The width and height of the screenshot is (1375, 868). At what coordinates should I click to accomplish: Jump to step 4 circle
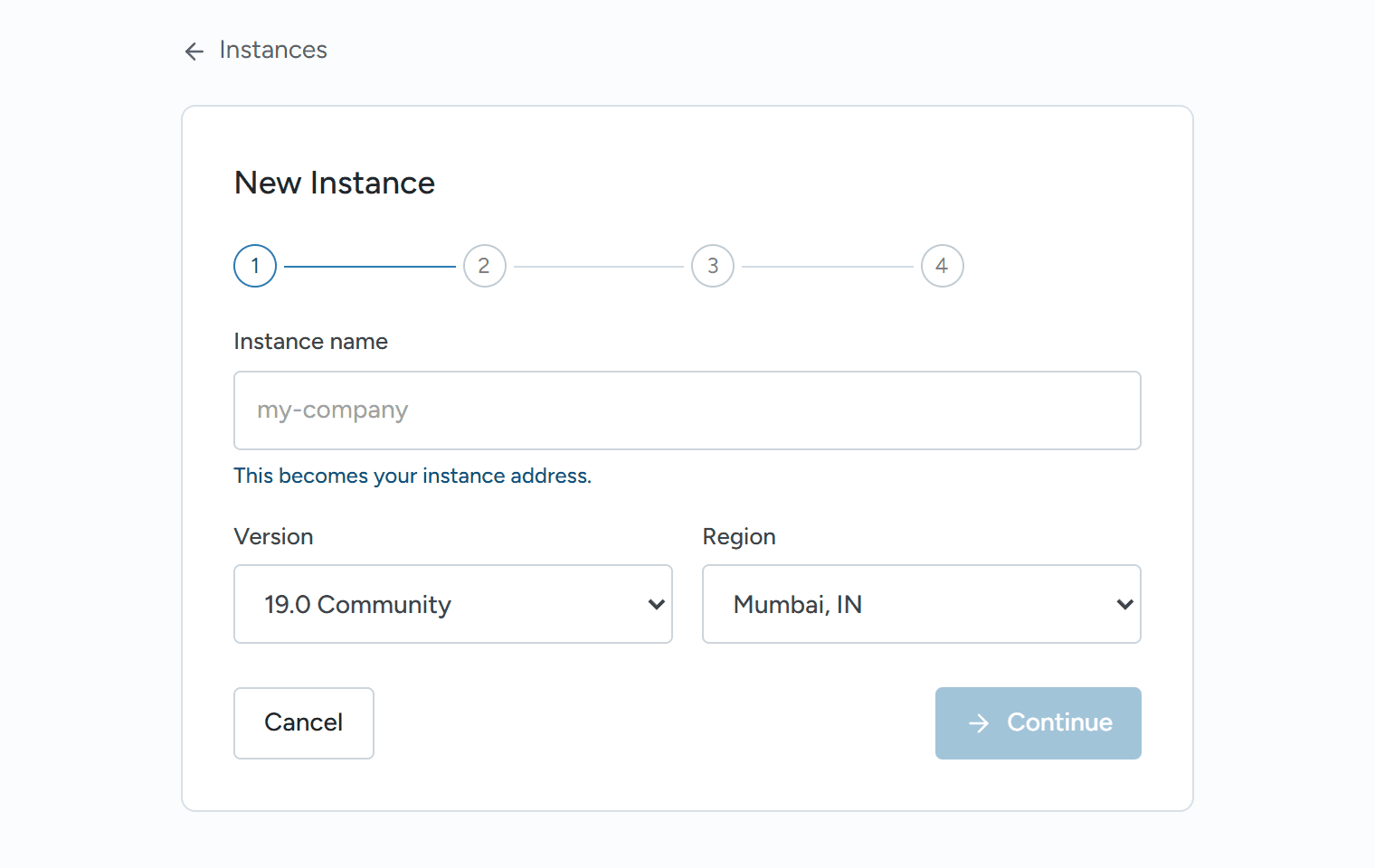coord(943,266)
